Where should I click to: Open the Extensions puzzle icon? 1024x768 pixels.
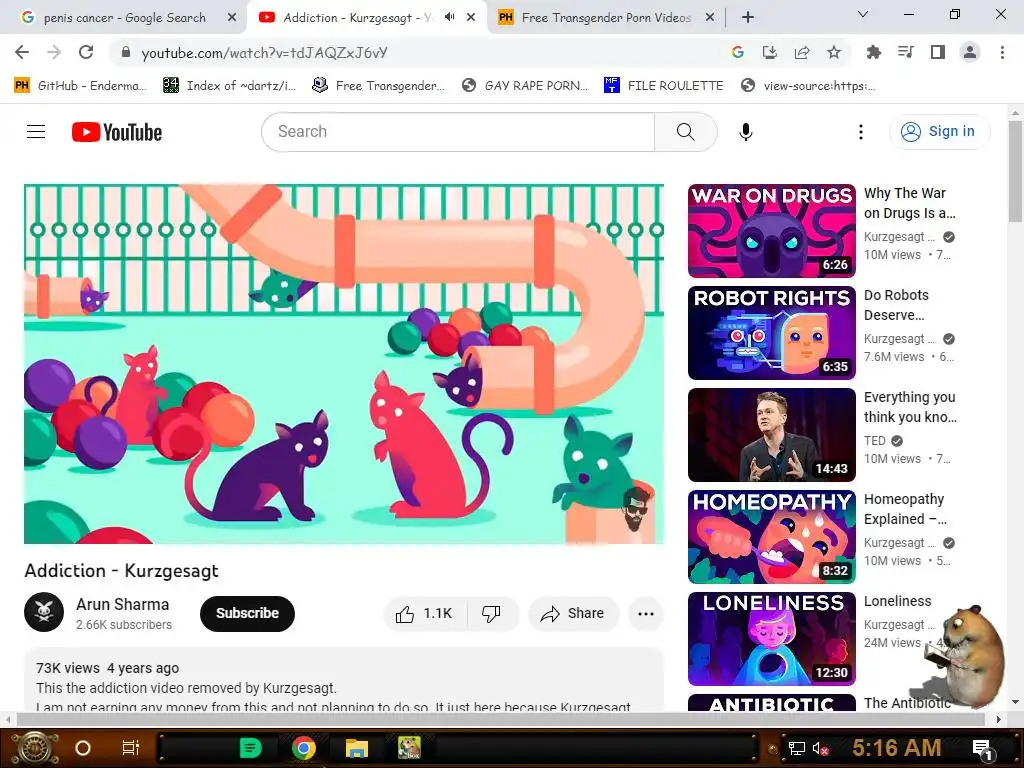[x=873, y=52]
